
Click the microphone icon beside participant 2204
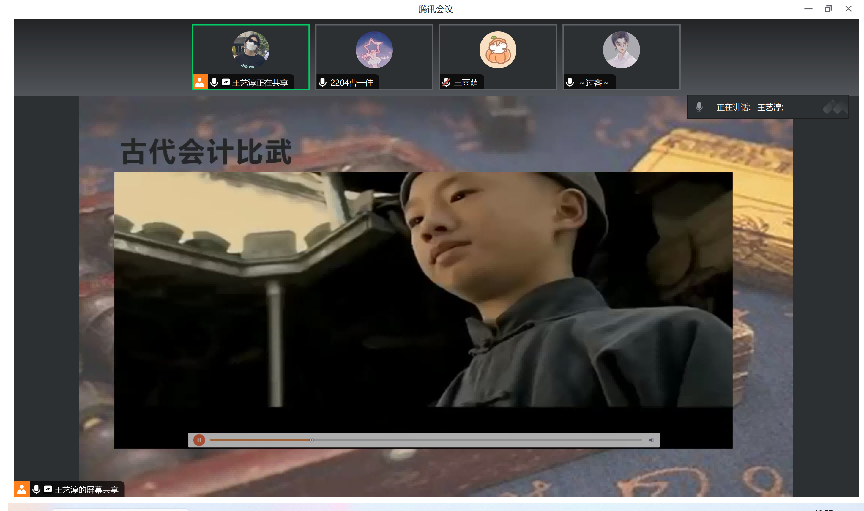(x=323, y=82)
